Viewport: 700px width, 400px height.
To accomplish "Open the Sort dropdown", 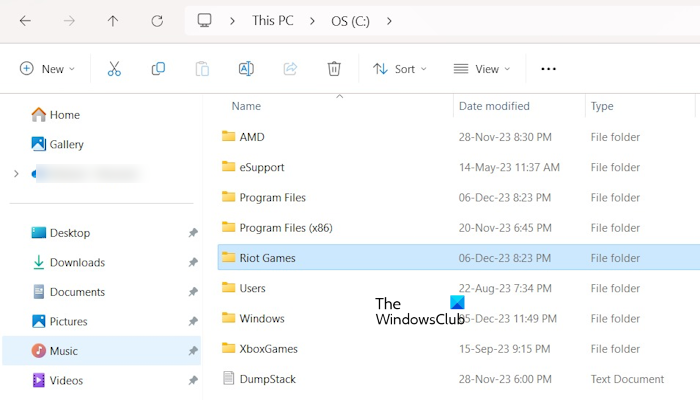I will pos(399,69).
